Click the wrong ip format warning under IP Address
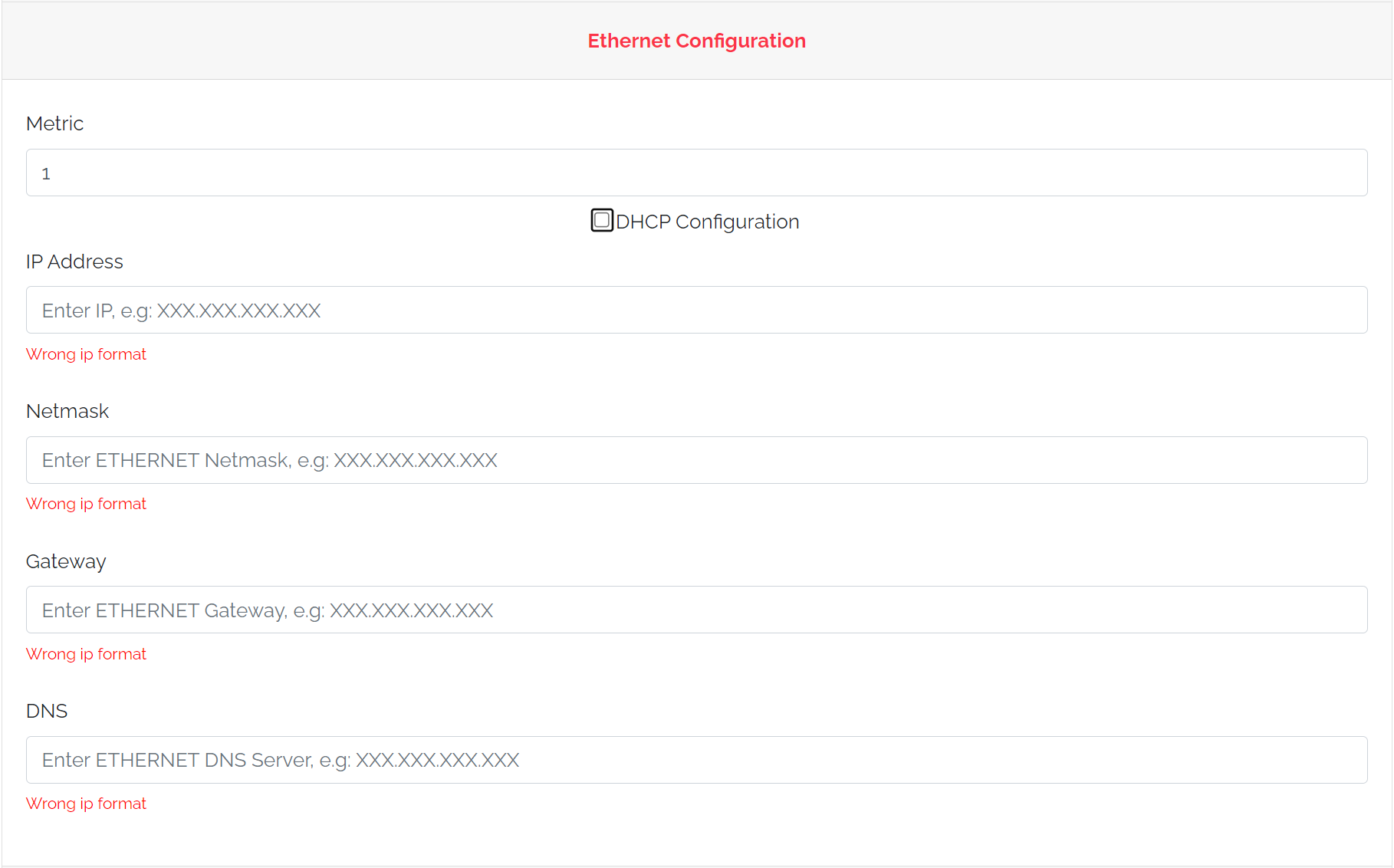 pos(86,353)
